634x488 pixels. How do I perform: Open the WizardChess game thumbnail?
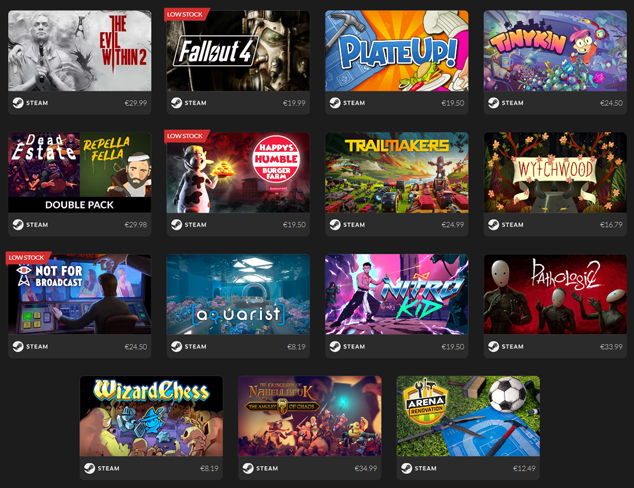(x=151, y=416)
